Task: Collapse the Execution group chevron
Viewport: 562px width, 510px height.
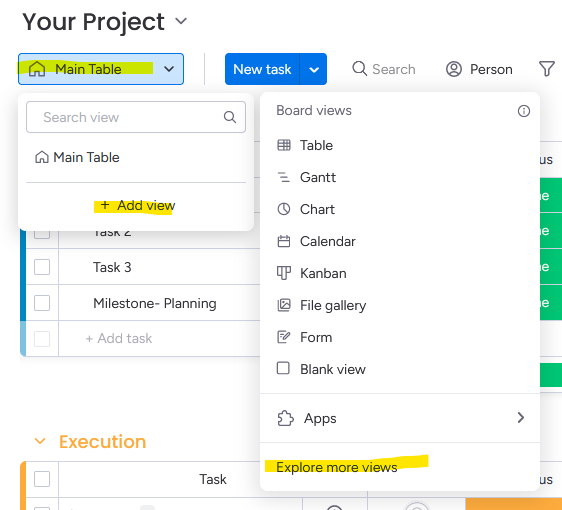Action: point(40,441)
